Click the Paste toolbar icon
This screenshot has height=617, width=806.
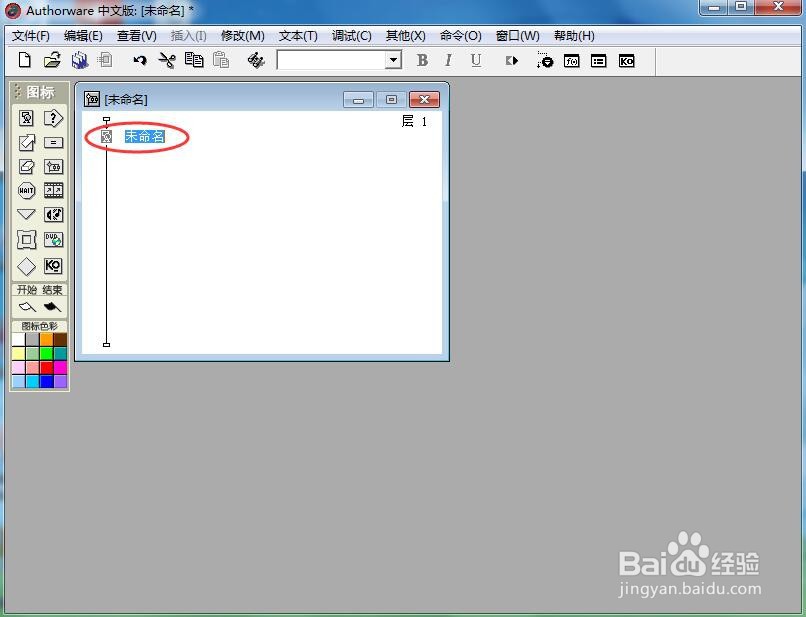221,60
